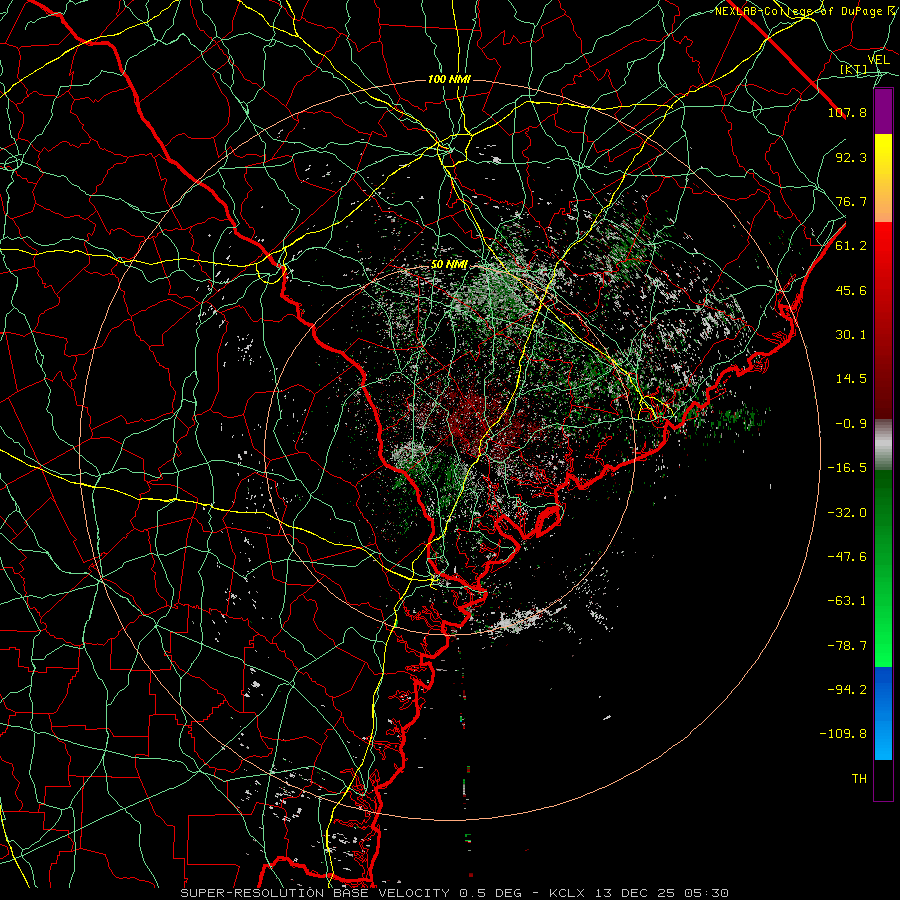This screenshot has width=900, height=900.
Task: Click the -63.1 velocity scale value
Action: pos(847,601)
